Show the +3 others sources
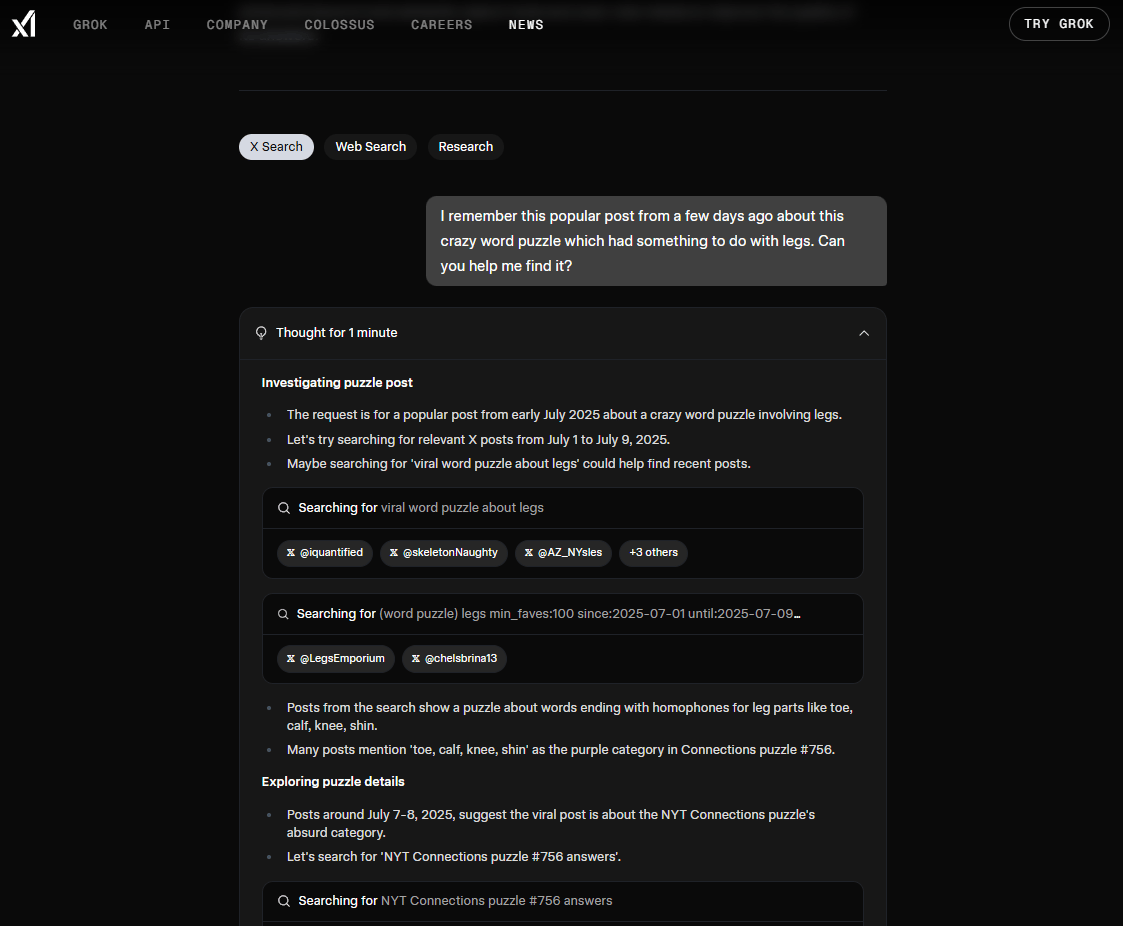The height and width of the screenshot is (926, 1123). tap(653, 553)
